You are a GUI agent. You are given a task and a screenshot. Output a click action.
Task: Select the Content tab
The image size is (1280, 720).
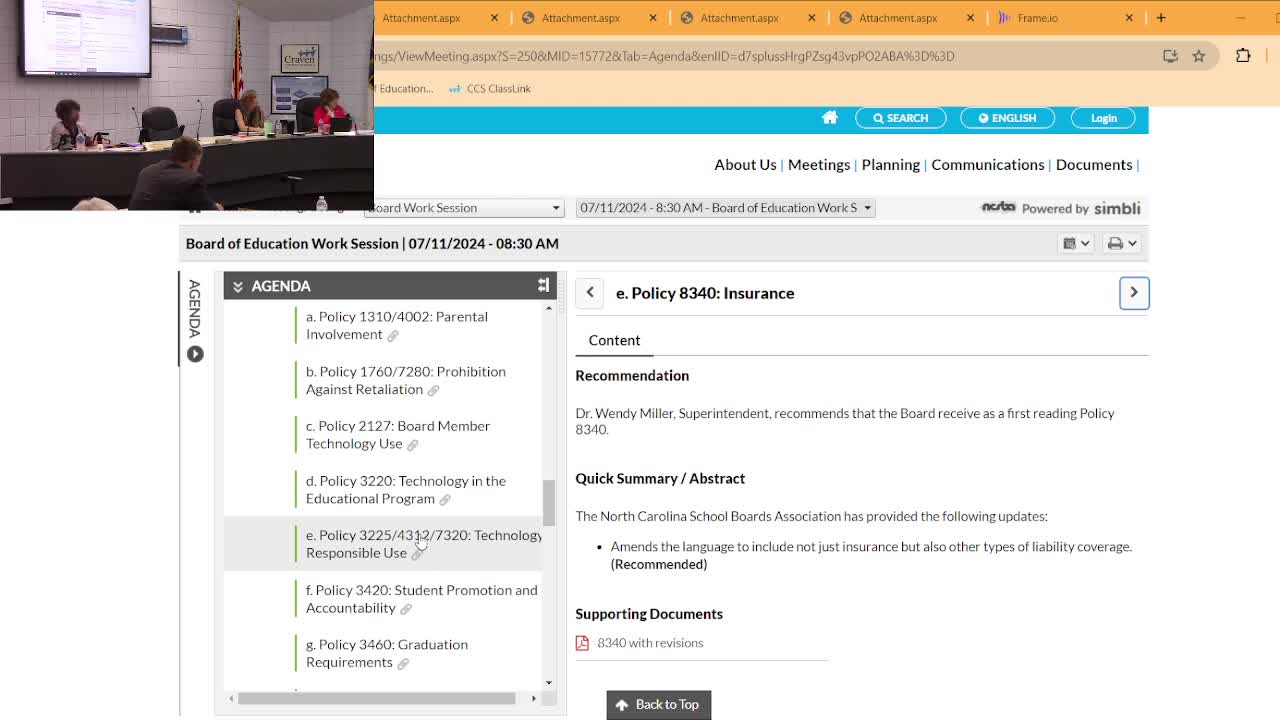[x=614, y=340]
